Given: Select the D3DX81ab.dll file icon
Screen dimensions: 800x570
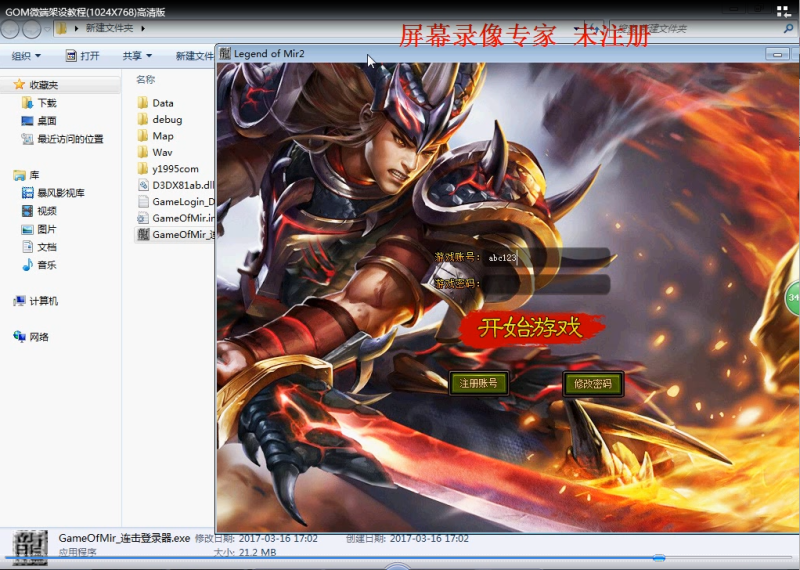Looking at the screenshot, I should click(143, 185).
